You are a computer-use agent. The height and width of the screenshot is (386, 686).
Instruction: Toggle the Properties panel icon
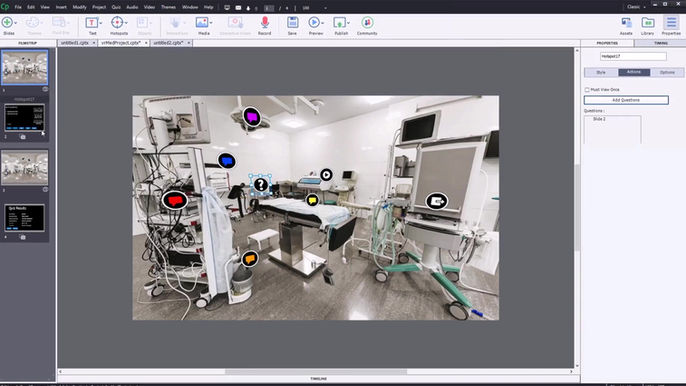pos(671,22)
